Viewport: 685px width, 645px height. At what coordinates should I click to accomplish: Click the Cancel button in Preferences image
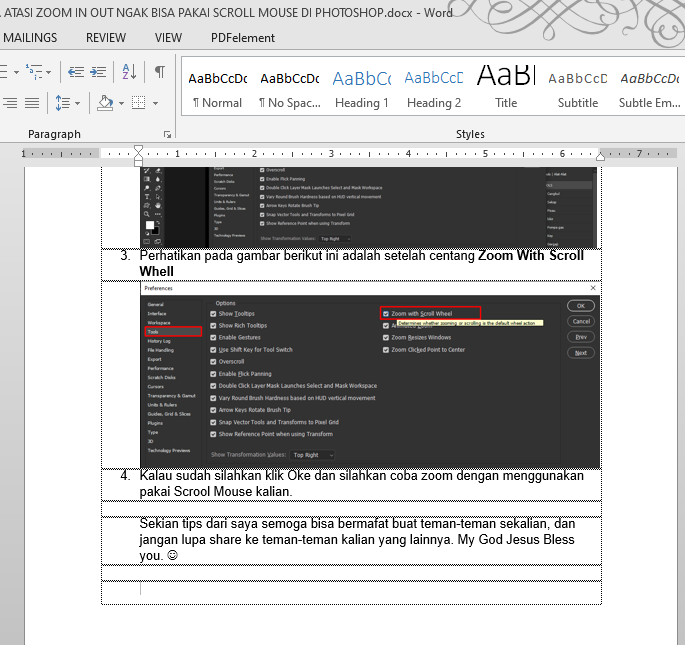[x=581, y=321]
